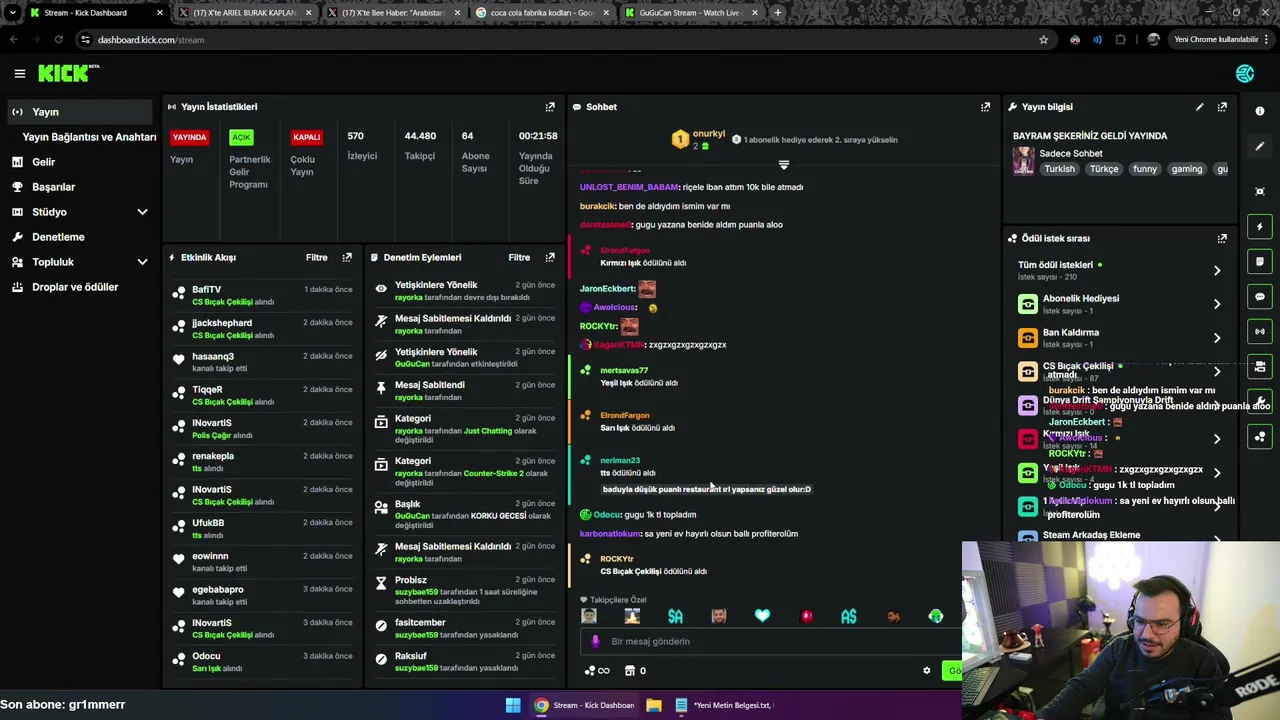This screenshot has height=720, width=1280.
Task: Switch to coca cola fabrika kodları tab
Action: point(542,13)
